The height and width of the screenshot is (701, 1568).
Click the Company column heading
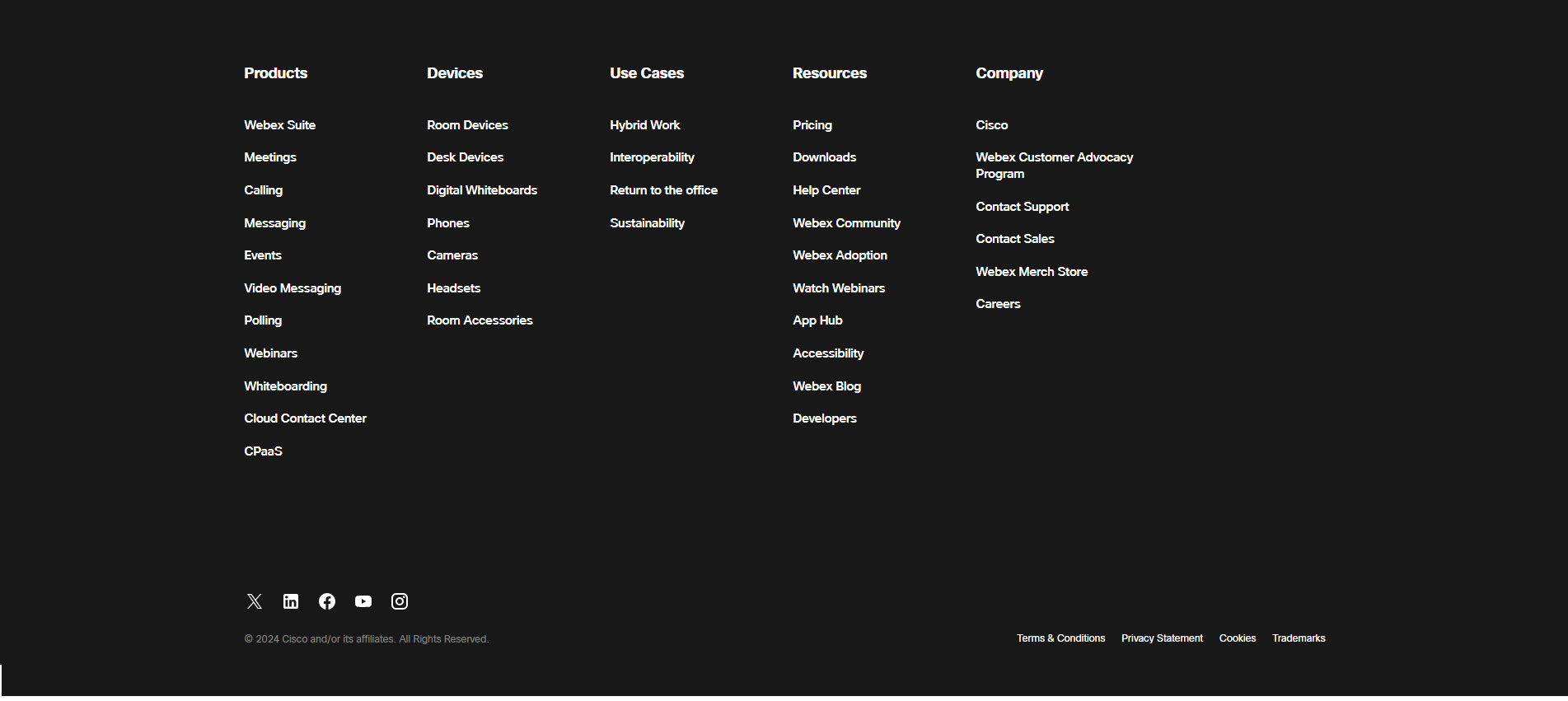point(1009,73)
